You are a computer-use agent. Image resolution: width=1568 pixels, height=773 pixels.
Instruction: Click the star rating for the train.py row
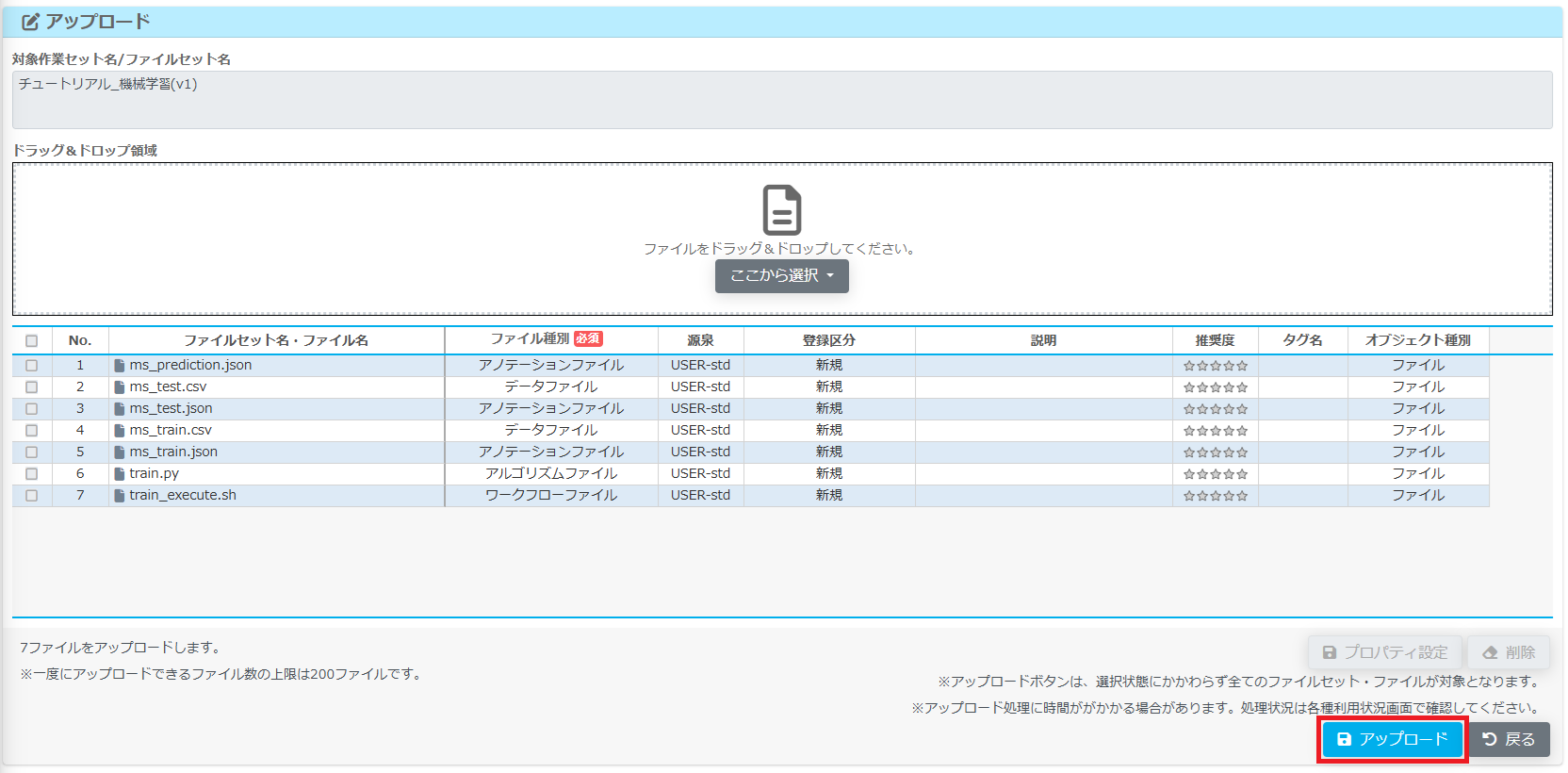1215,474
